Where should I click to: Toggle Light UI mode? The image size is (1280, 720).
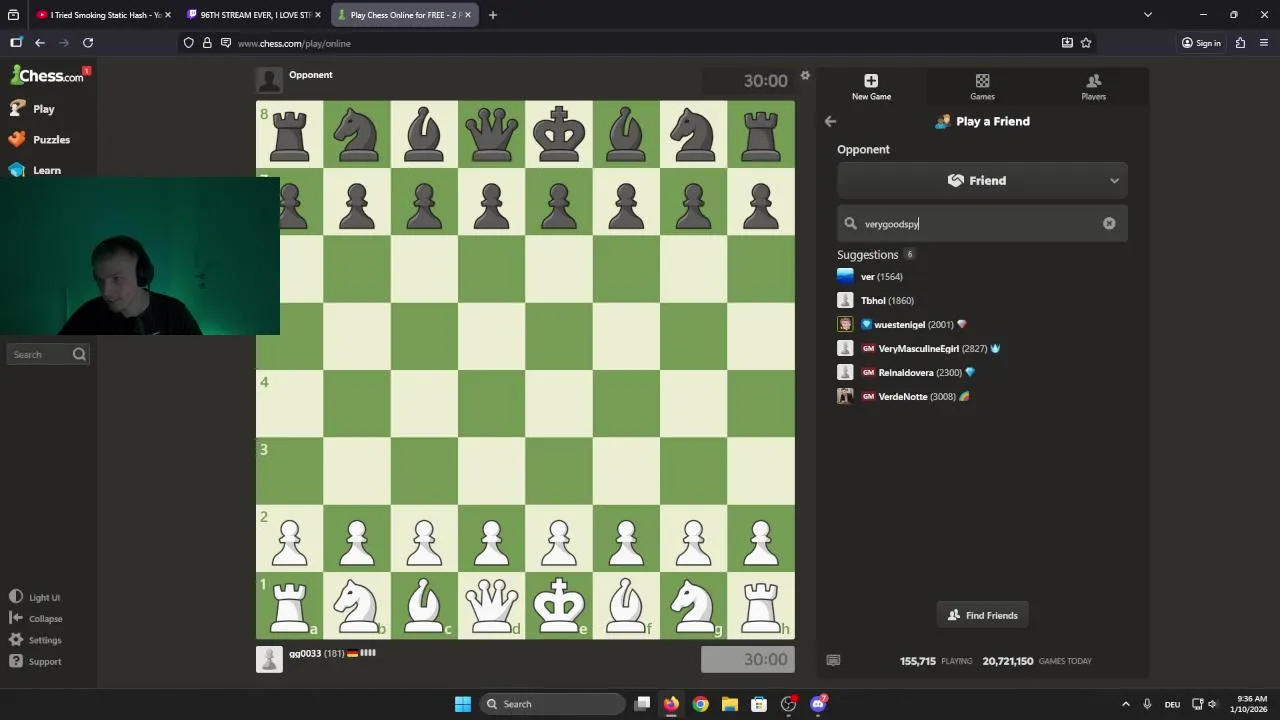(35, 597)
